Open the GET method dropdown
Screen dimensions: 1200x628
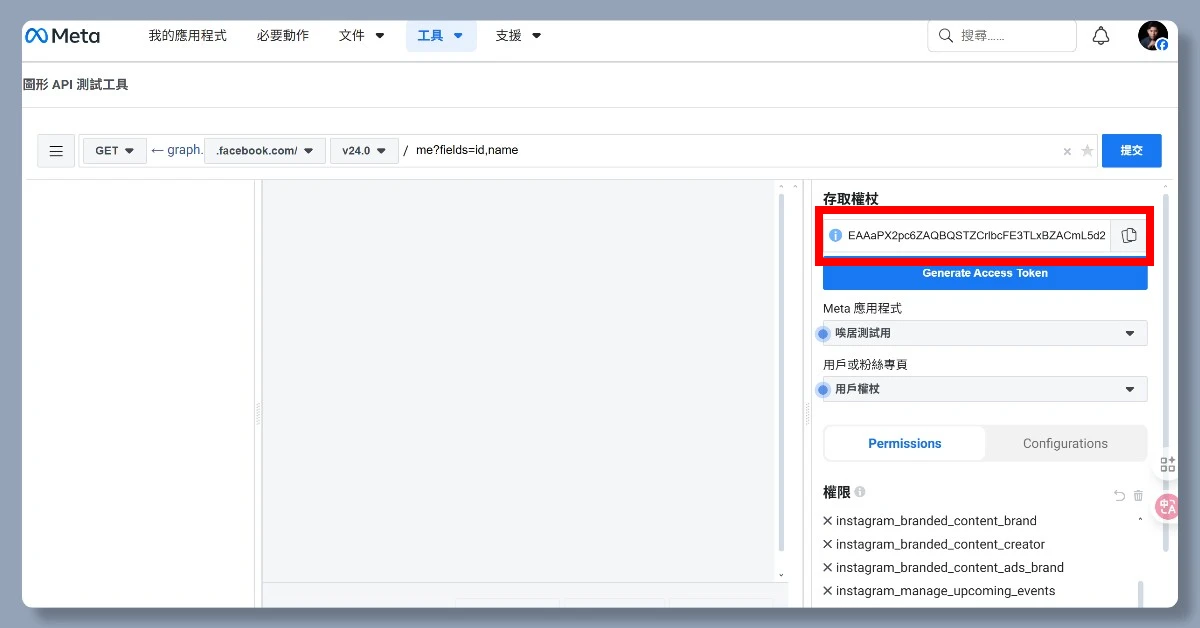coord(115,151)
